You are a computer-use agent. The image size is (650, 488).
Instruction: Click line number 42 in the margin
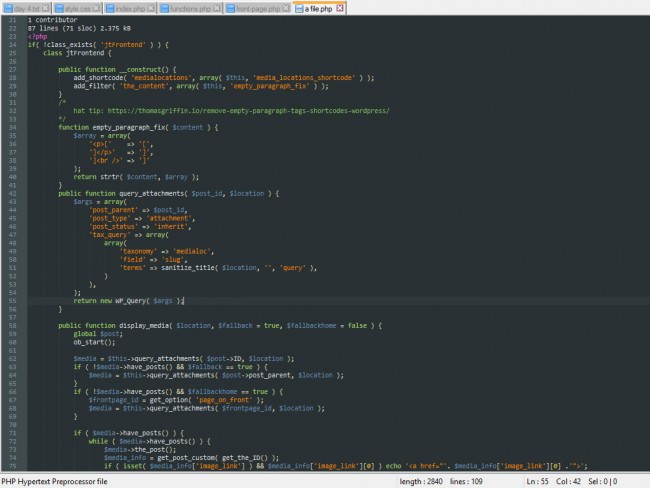pos(12,194)
